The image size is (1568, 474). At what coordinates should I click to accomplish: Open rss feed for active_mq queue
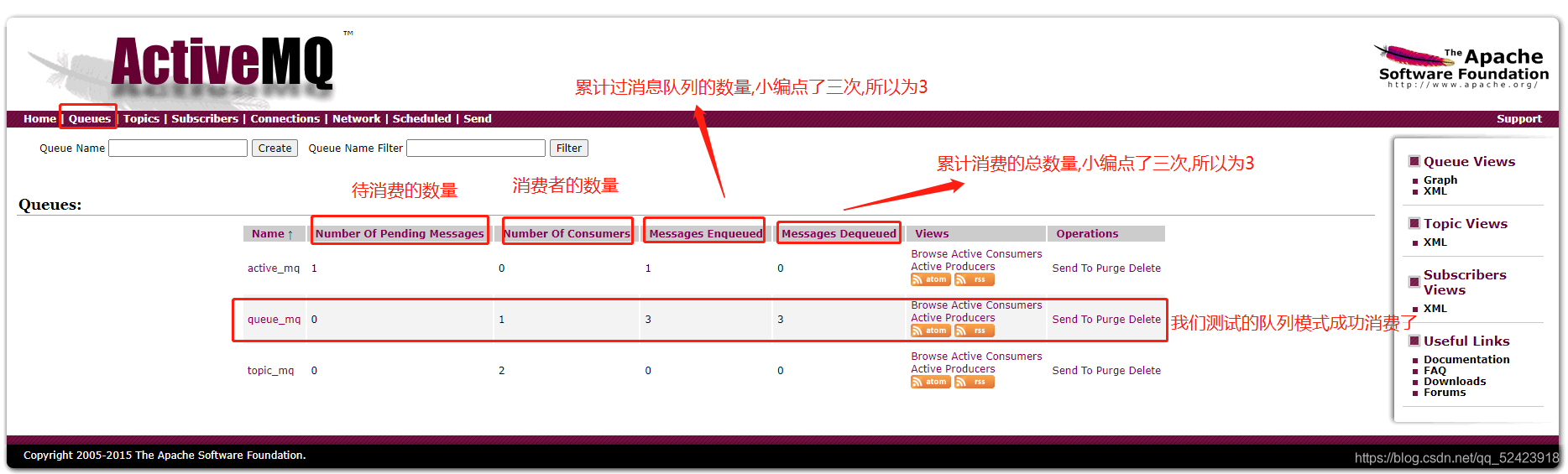tap(974, 279)
